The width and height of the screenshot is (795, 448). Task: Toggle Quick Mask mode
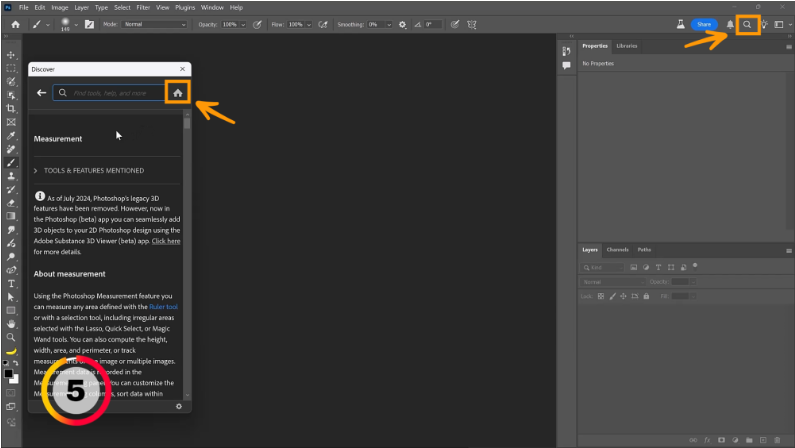tap(11, 393)
